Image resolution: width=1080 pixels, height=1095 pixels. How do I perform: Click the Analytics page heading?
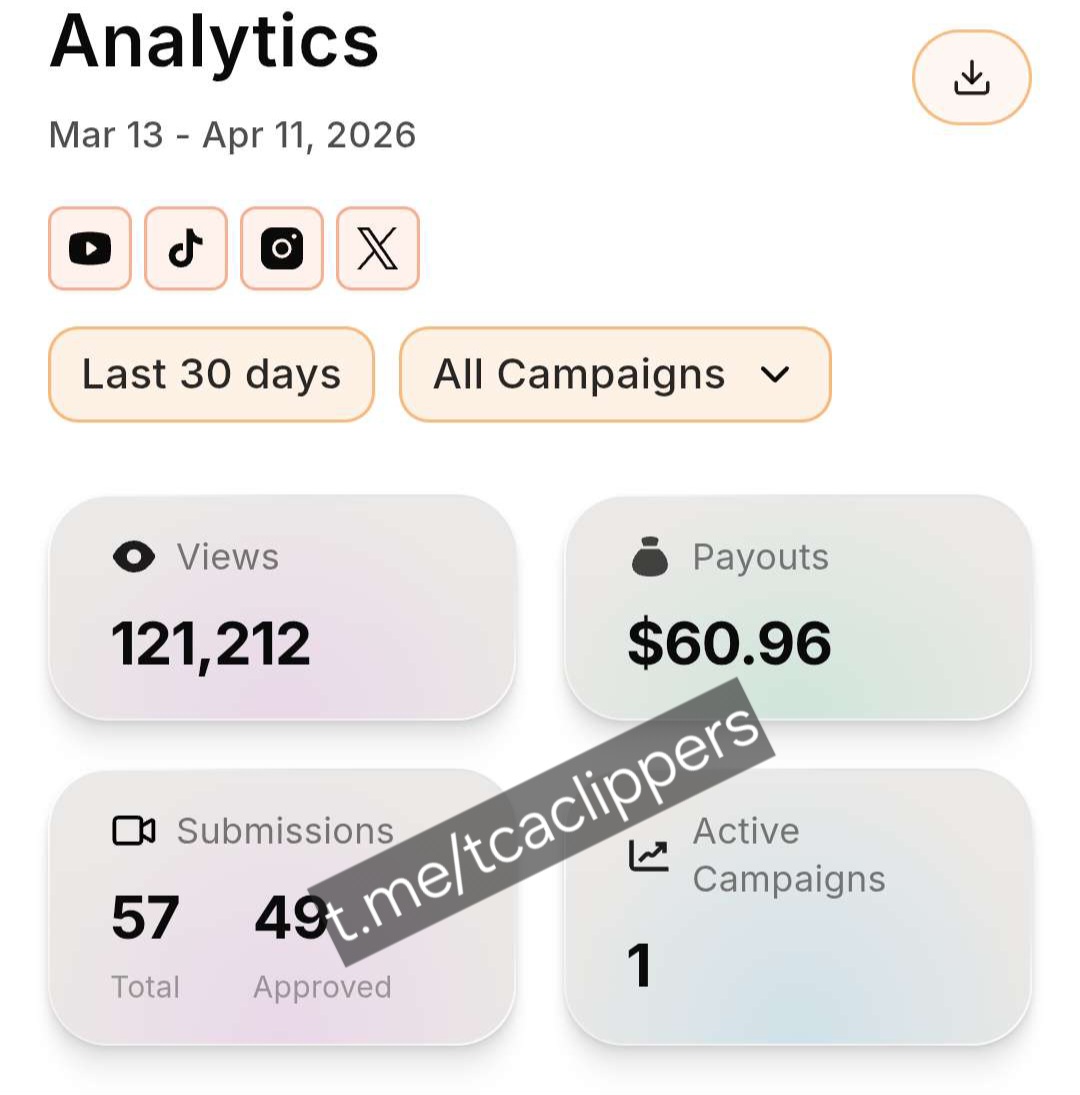[214, 42]
